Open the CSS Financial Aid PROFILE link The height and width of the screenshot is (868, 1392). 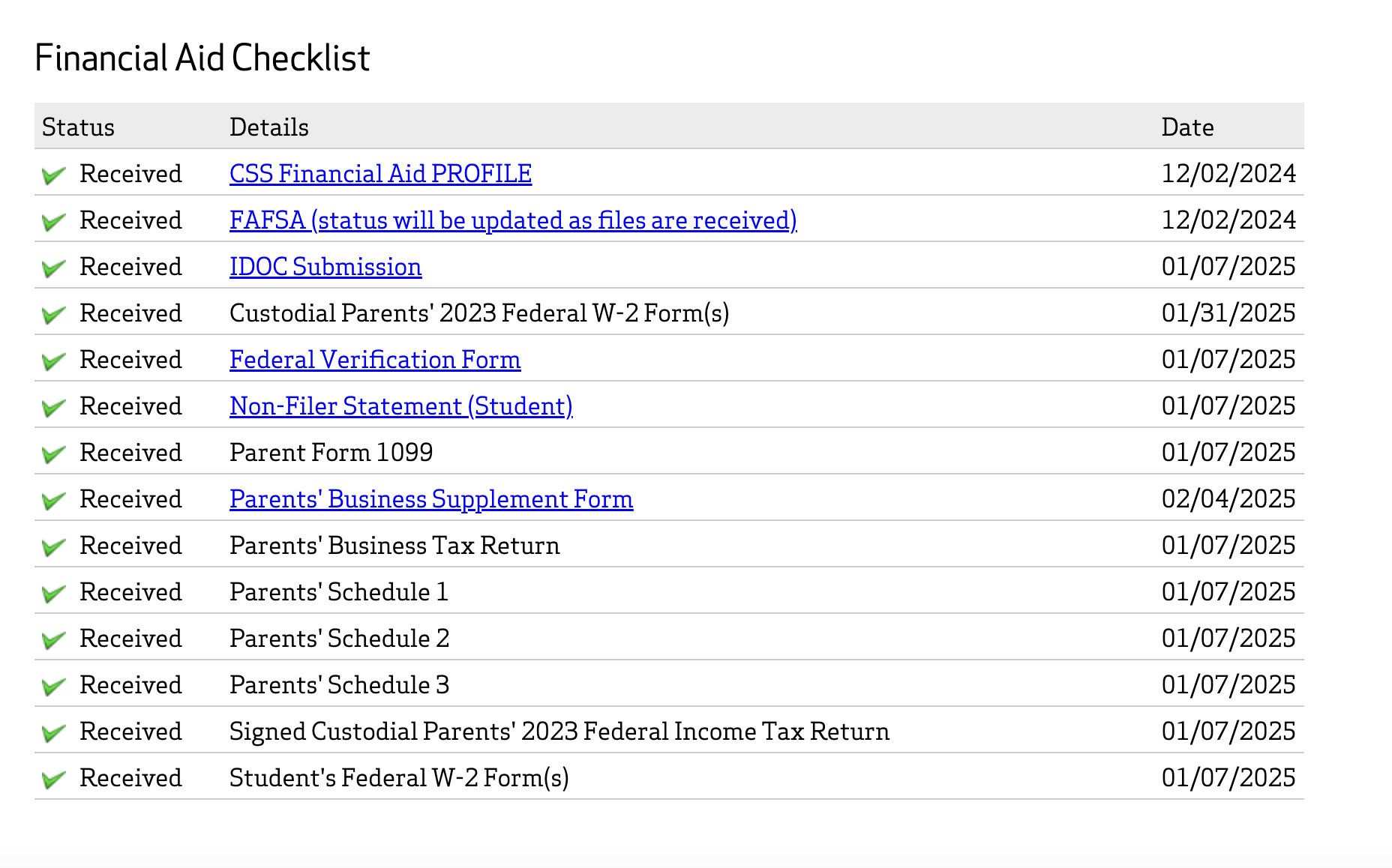(x=380, y=174)
